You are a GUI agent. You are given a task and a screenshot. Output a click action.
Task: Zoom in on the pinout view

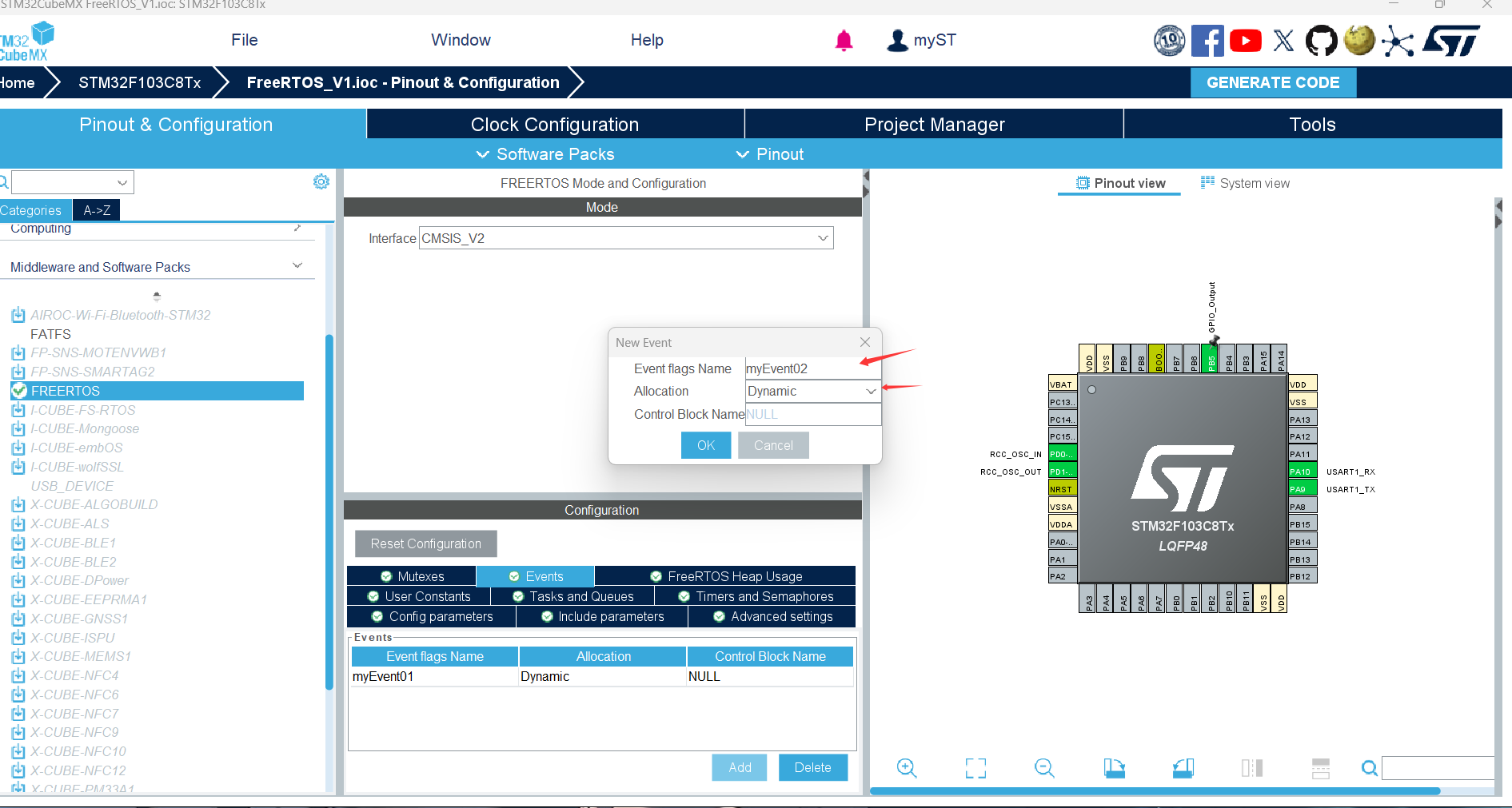(907, 768)
